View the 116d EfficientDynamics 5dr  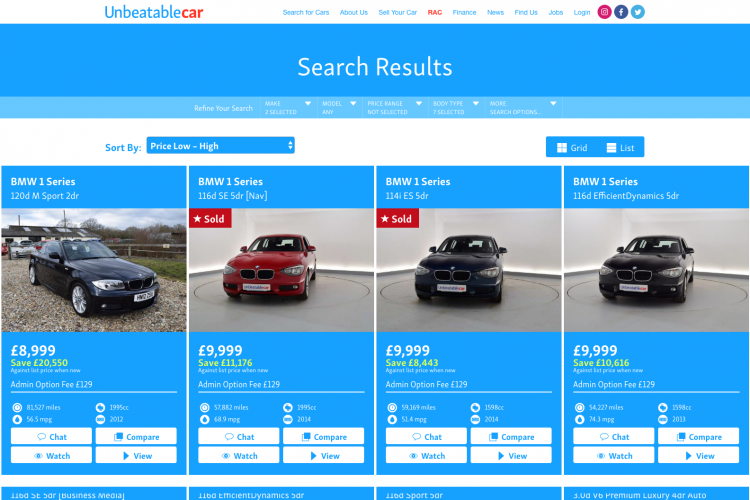pyautogui.click(x=699, y=456)
